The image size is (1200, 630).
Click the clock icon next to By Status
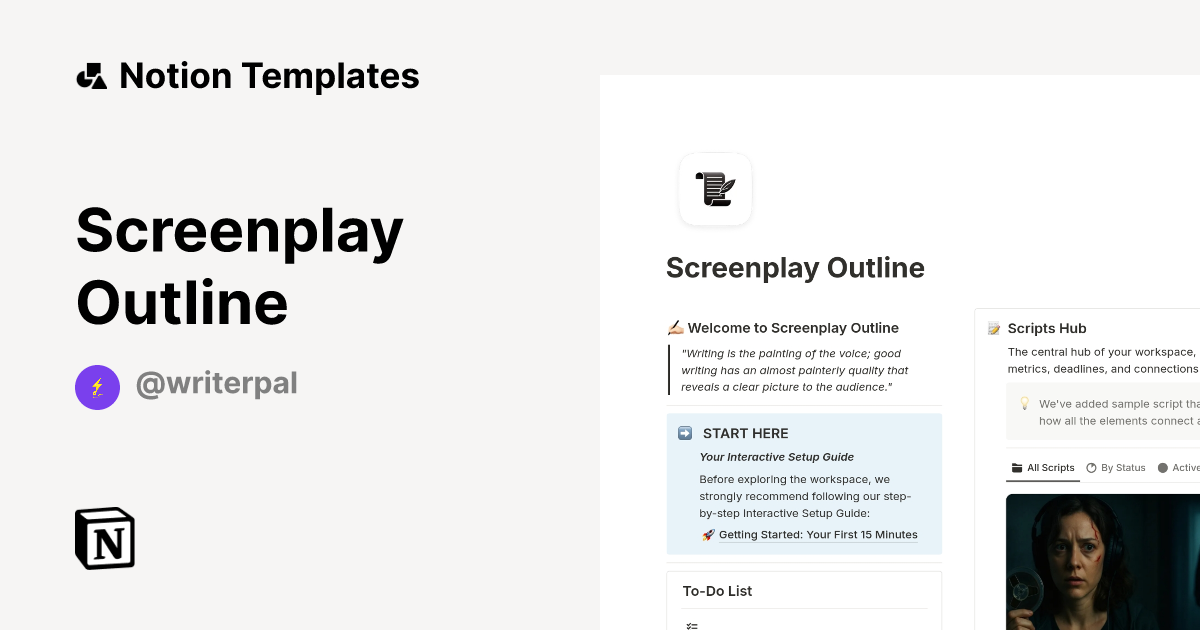click(1091, 467)
